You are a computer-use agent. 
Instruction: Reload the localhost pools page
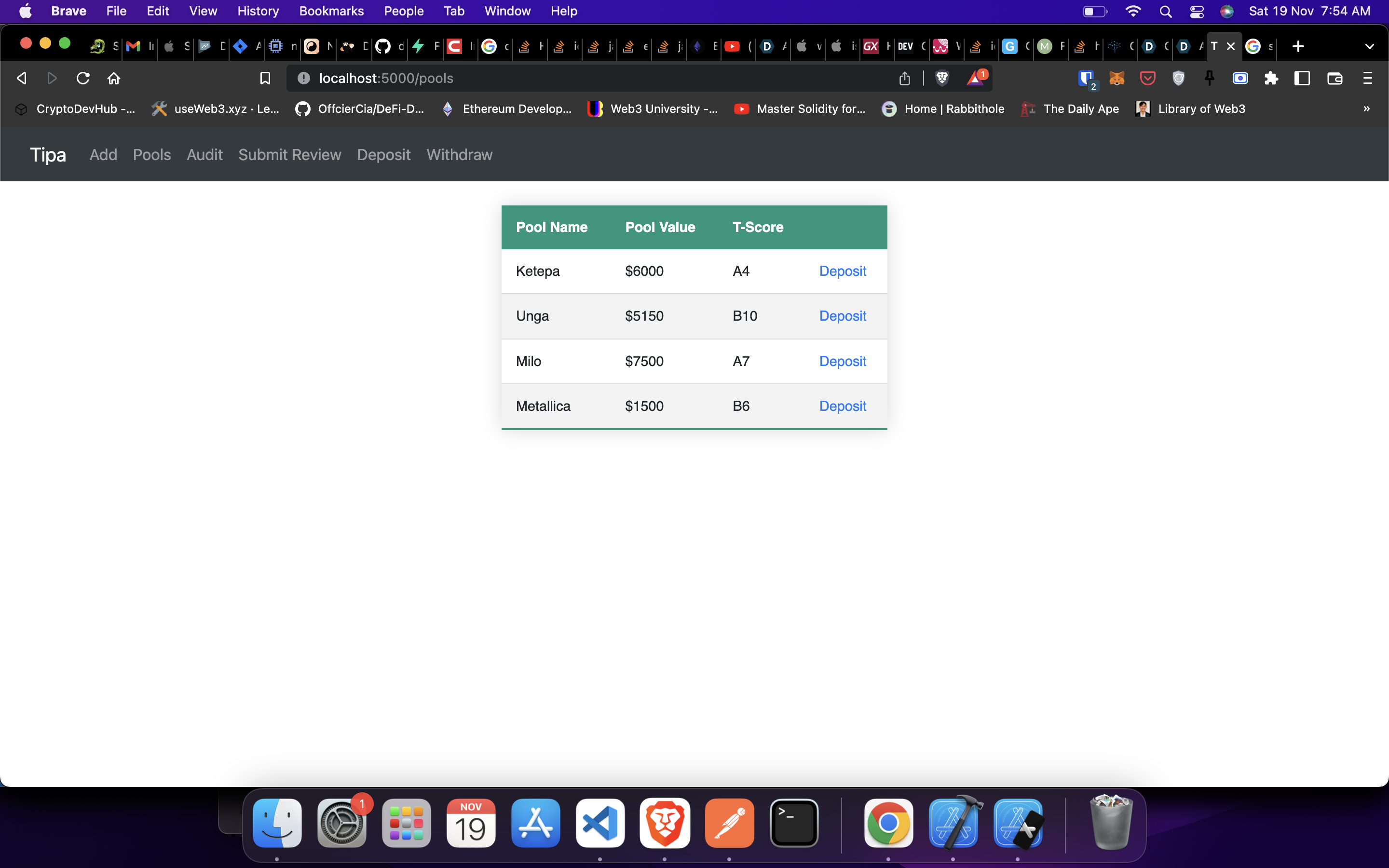click(83, 78)
